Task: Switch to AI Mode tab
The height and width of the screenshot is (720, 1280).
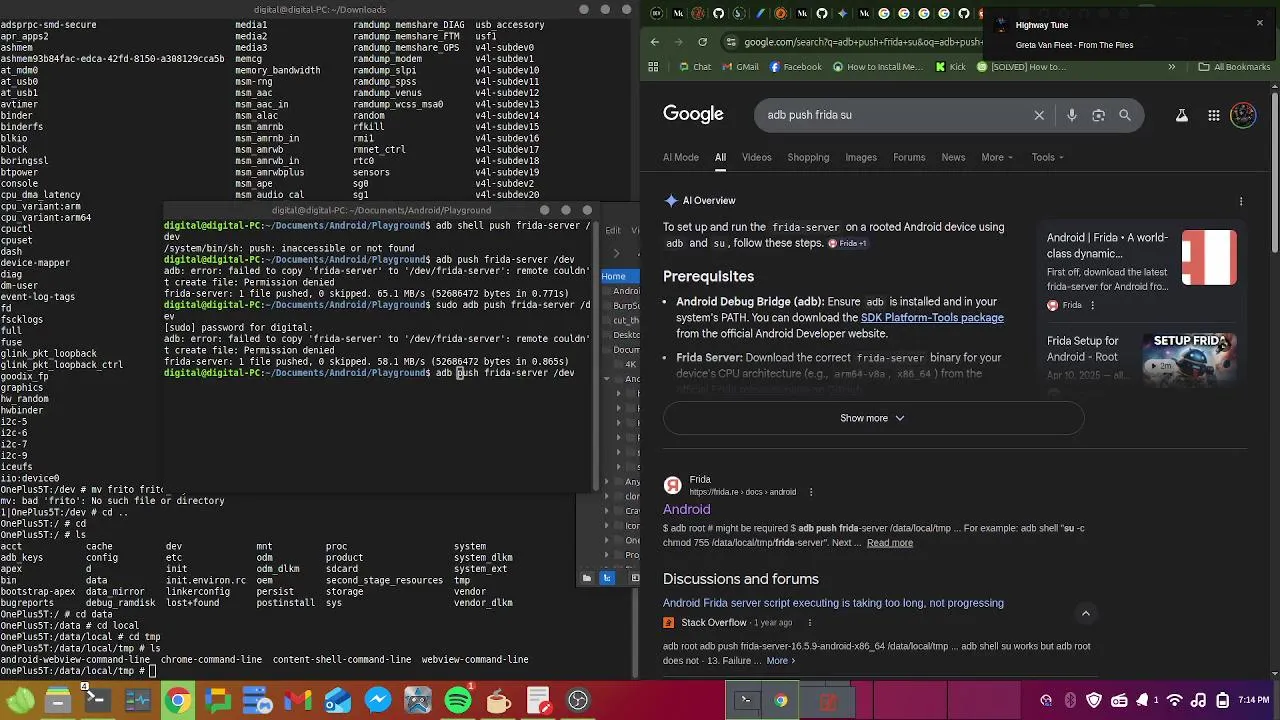Action: [681, 157]
